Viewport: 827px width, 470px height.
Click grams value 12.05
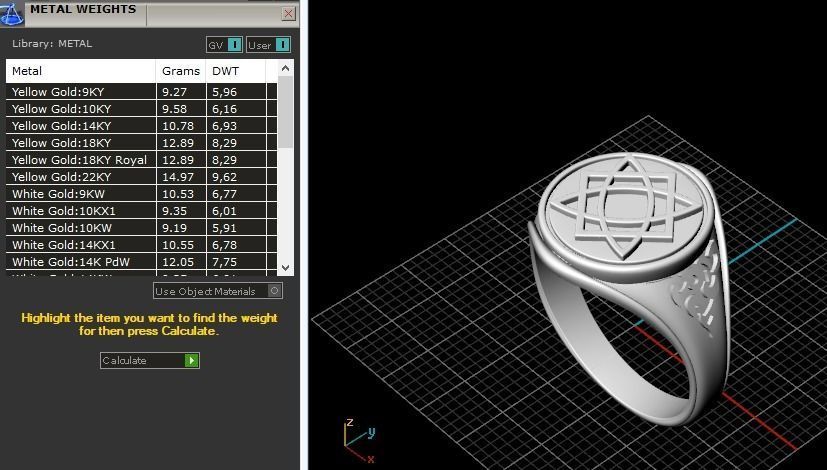coord(178,262)
